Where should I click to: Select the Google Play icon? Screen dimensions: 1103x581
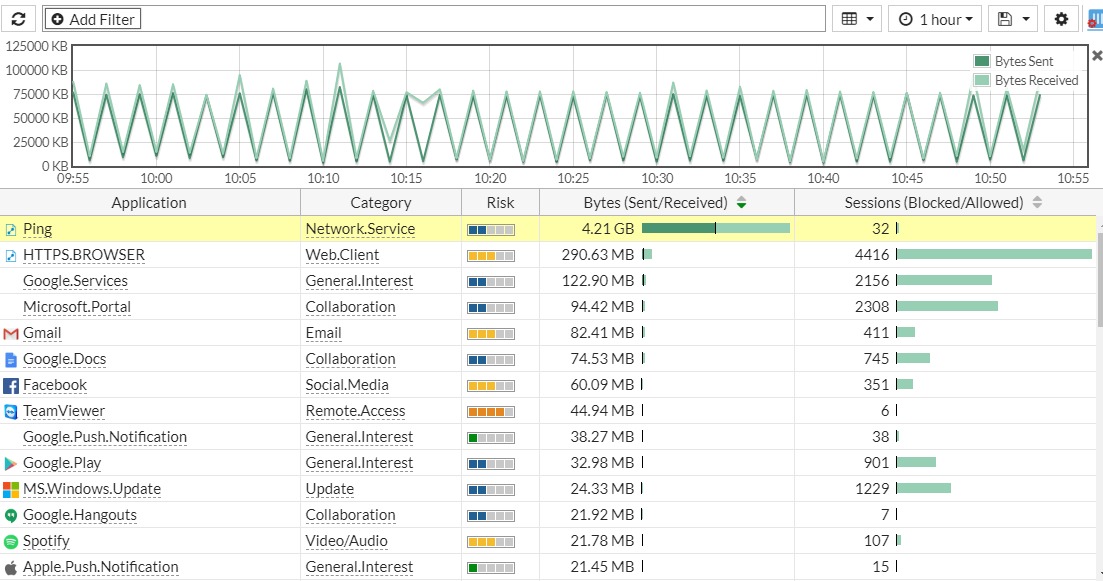(x=12, y=463)
